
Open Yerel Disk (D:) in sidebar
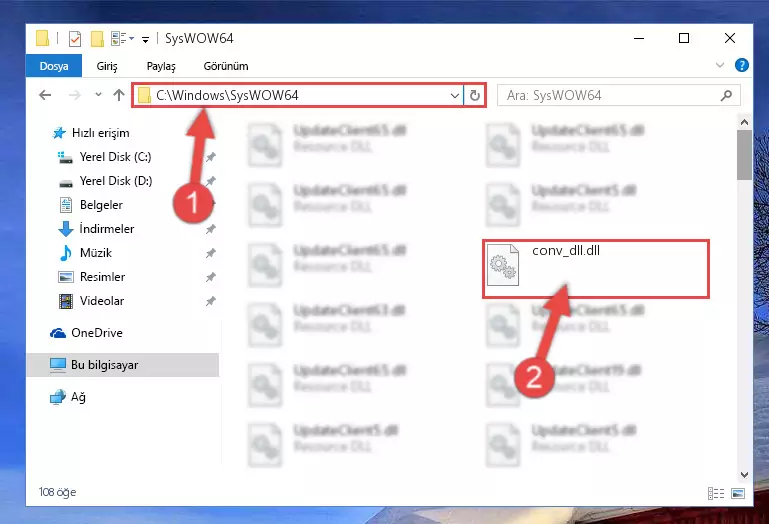tap(116, 181)
